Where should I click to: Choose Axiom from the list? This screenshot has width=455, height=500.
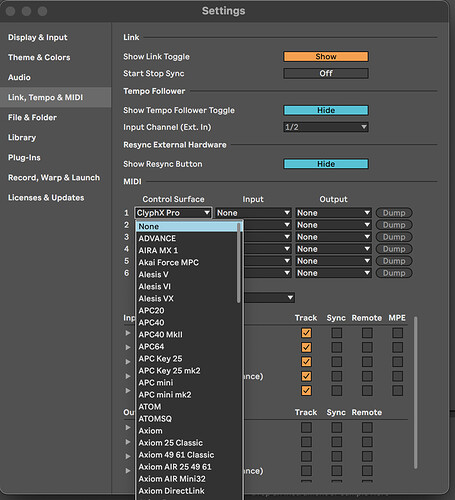pyautogui.click(x=187, y=431)
